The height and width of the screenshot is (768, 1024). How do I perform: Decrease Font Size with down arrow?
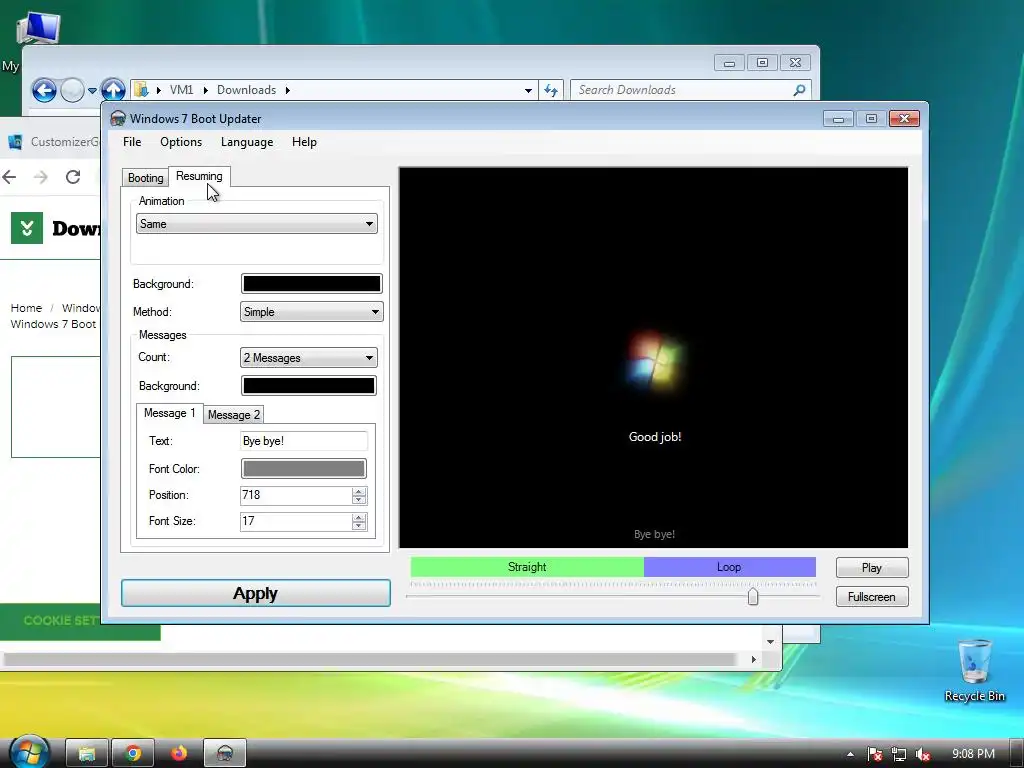(x=359, y=526)
